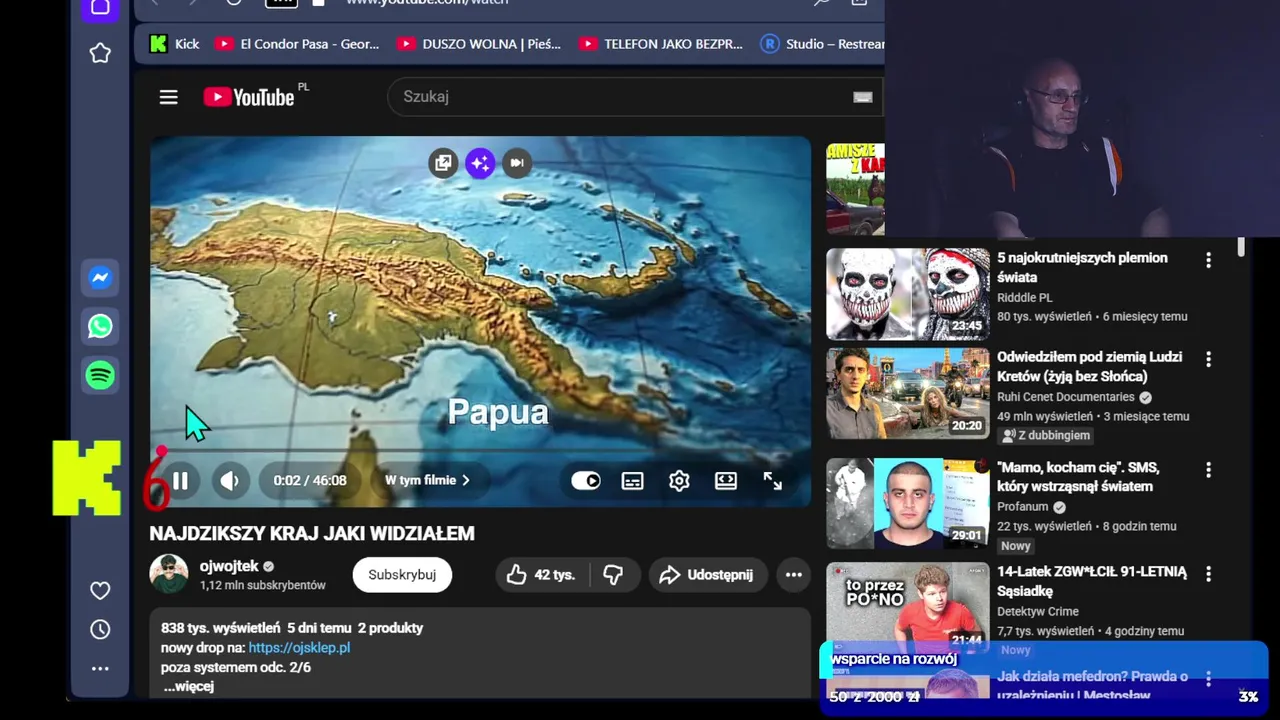The image size is (1280, 720).
Task: Open video 5 najokrutniejszych plemion świata
Action: click(1082, 267)
